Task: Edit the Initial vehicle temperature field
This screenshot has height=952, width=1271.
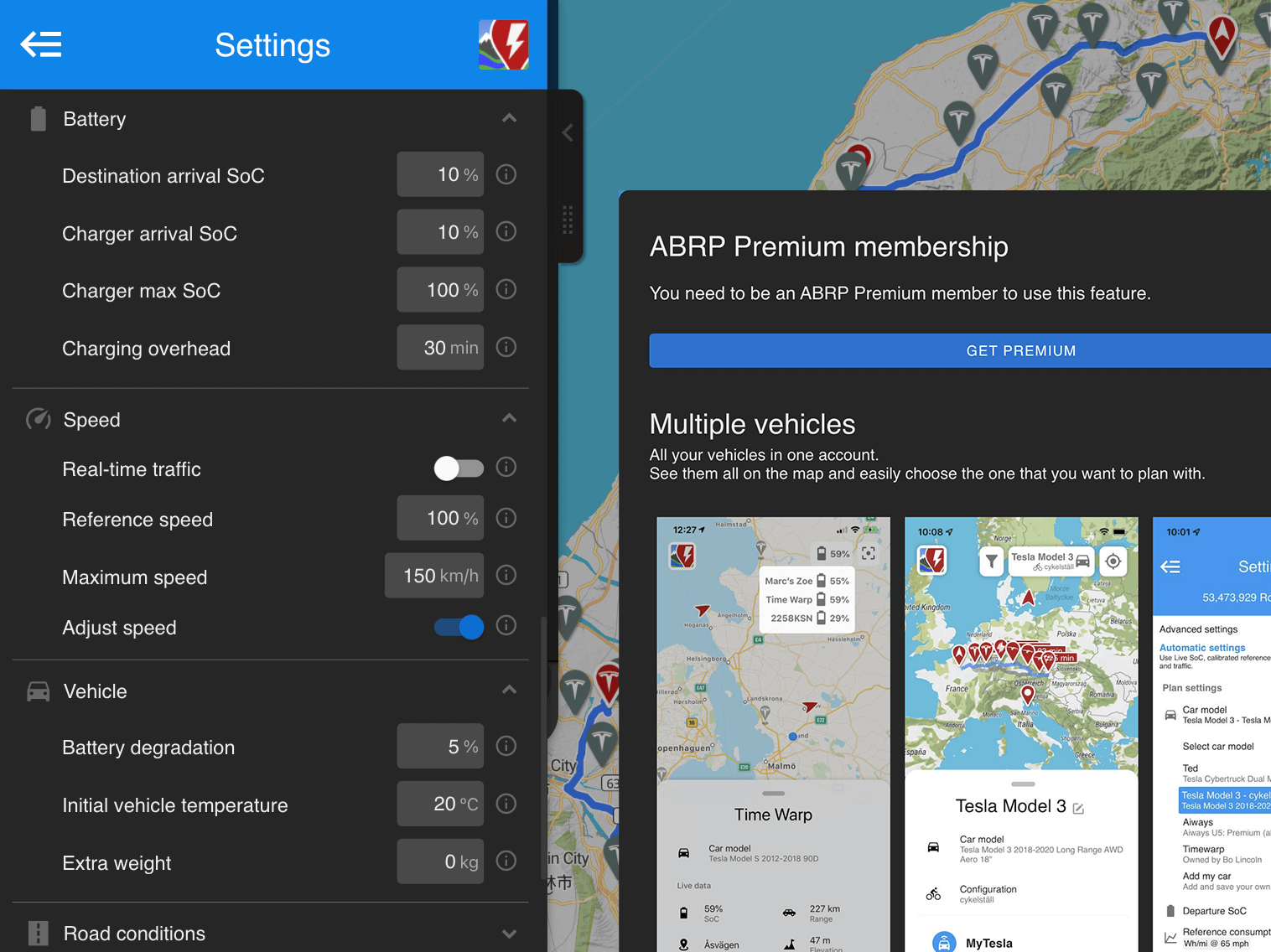Action: point(440,804)
